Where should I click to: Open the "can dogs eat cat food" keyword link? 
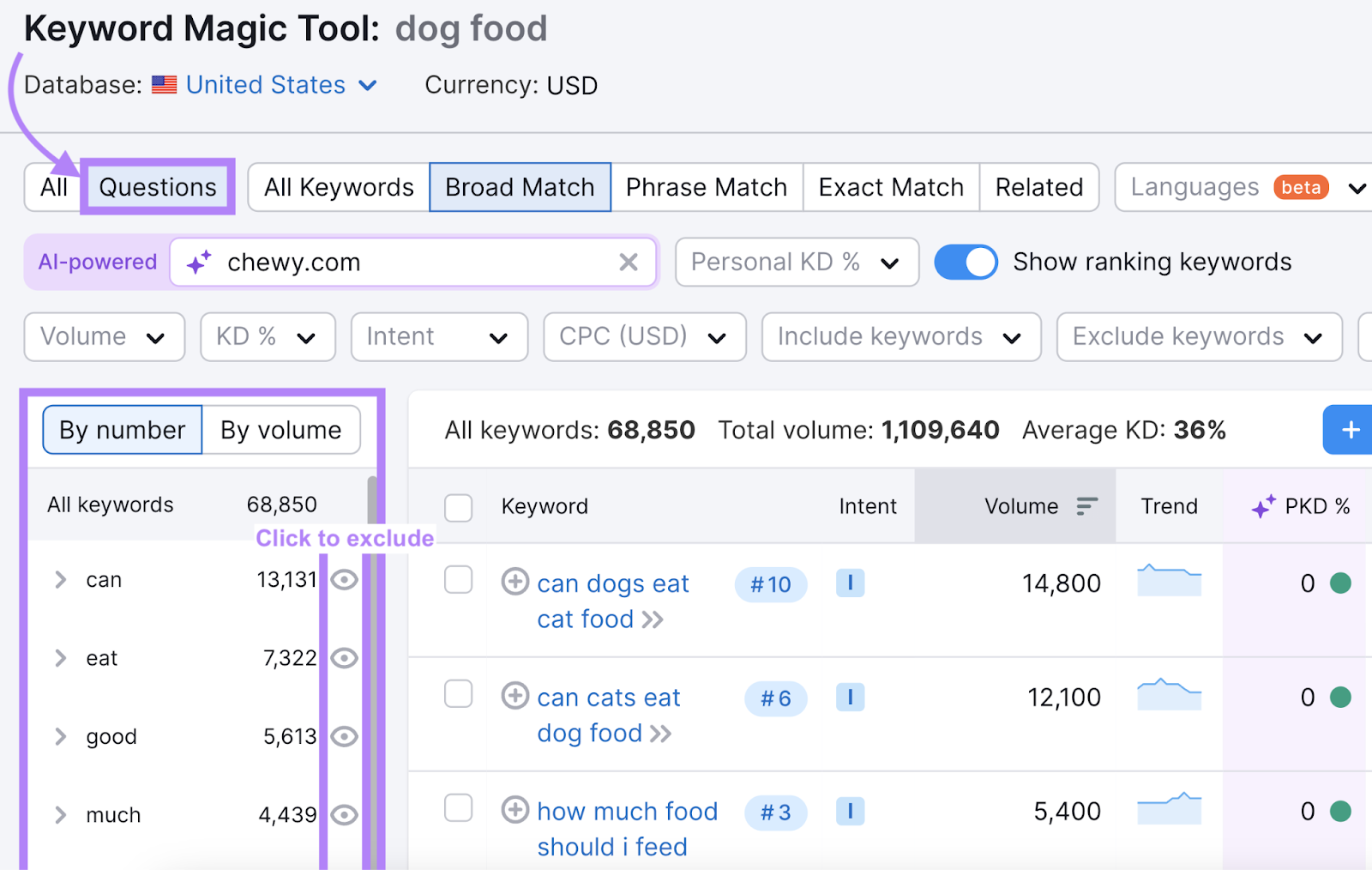(612, 583)
